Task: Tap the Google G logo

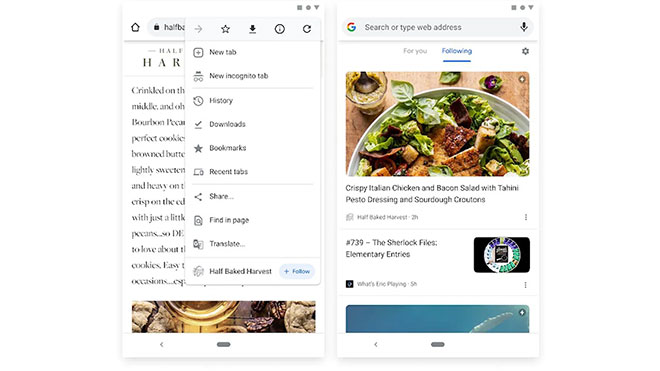Action: [351, 27]
